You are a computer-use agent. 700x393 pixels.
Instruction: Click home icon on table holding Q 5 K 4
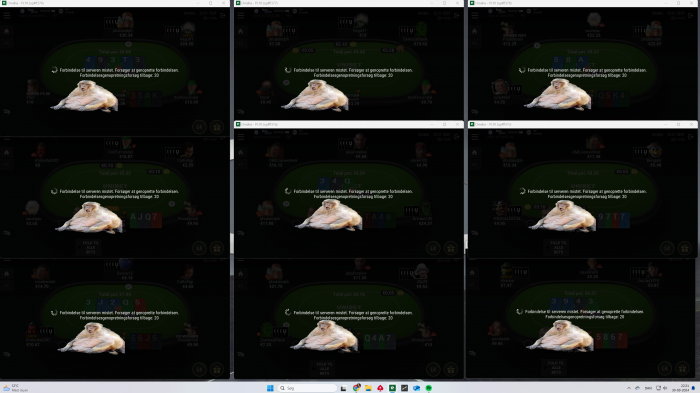[475, 31]
